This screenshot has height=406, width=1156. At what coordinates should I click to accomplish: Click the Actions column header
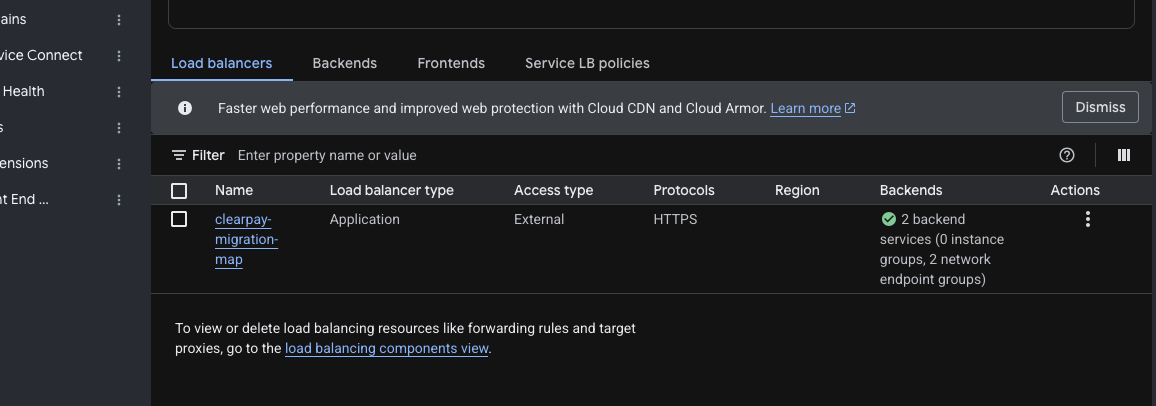click(1075, 191)
